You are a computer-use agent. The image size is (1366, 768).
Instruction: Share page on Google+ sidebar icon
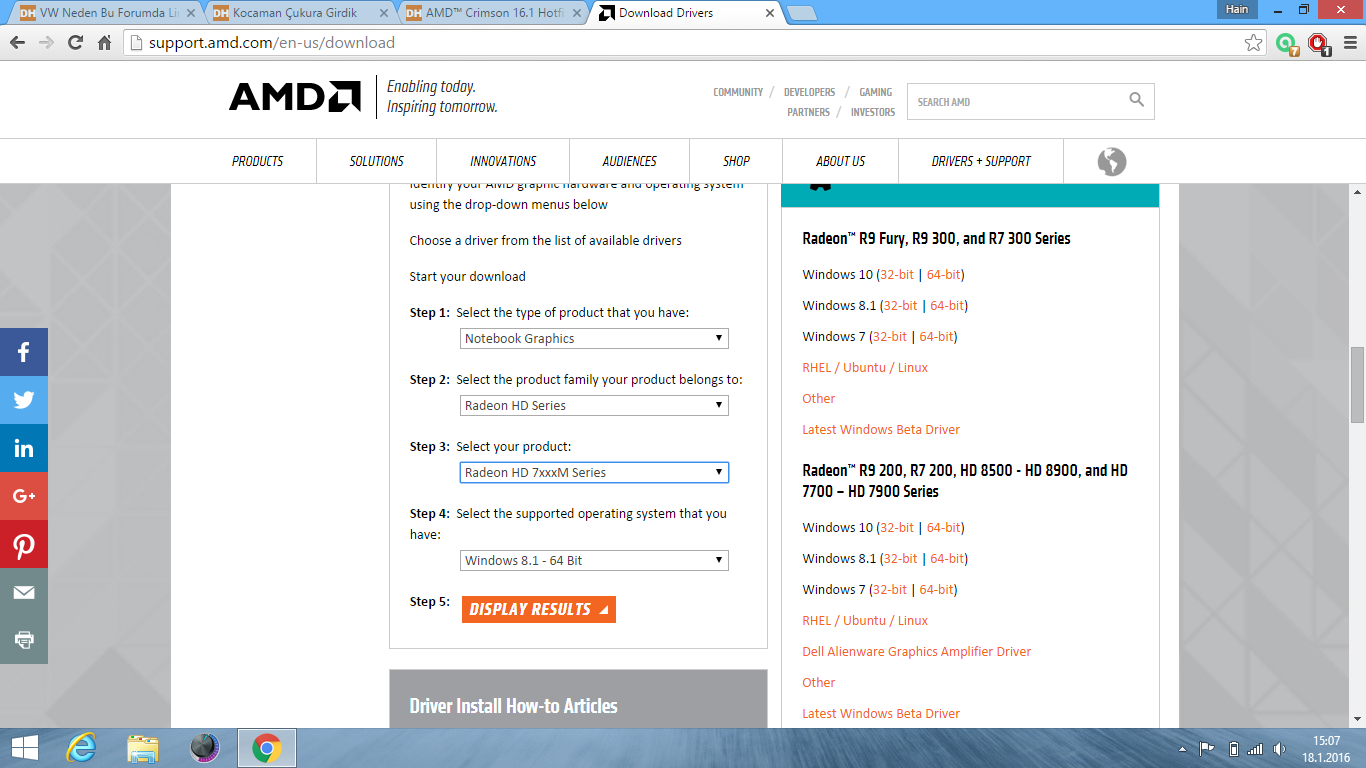pos(24,496)
